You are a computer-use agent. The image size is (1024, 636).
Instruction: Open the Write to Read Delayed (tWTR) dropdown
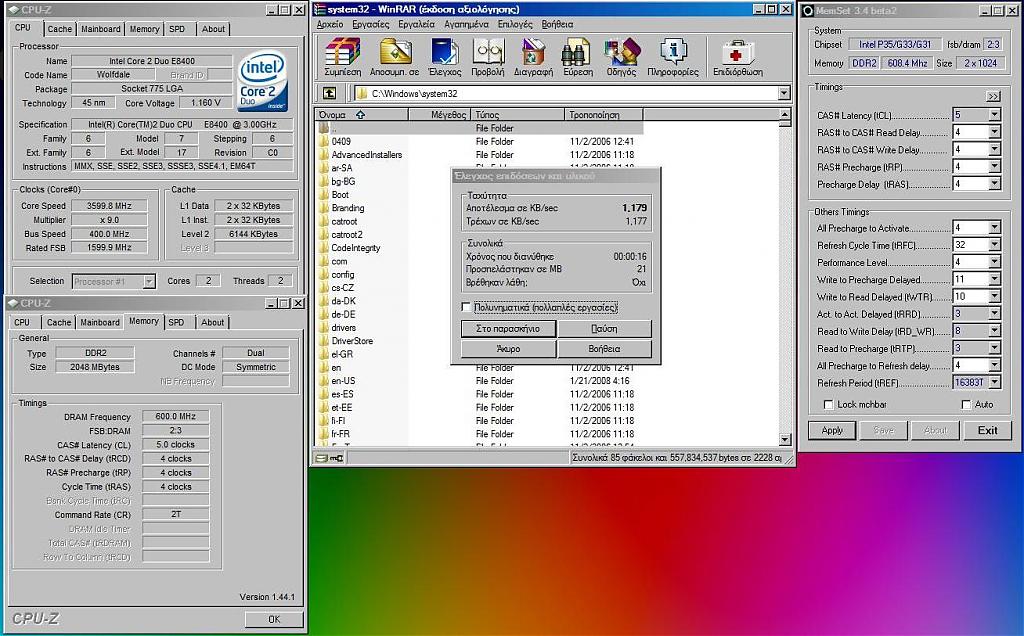pos(994,296)
